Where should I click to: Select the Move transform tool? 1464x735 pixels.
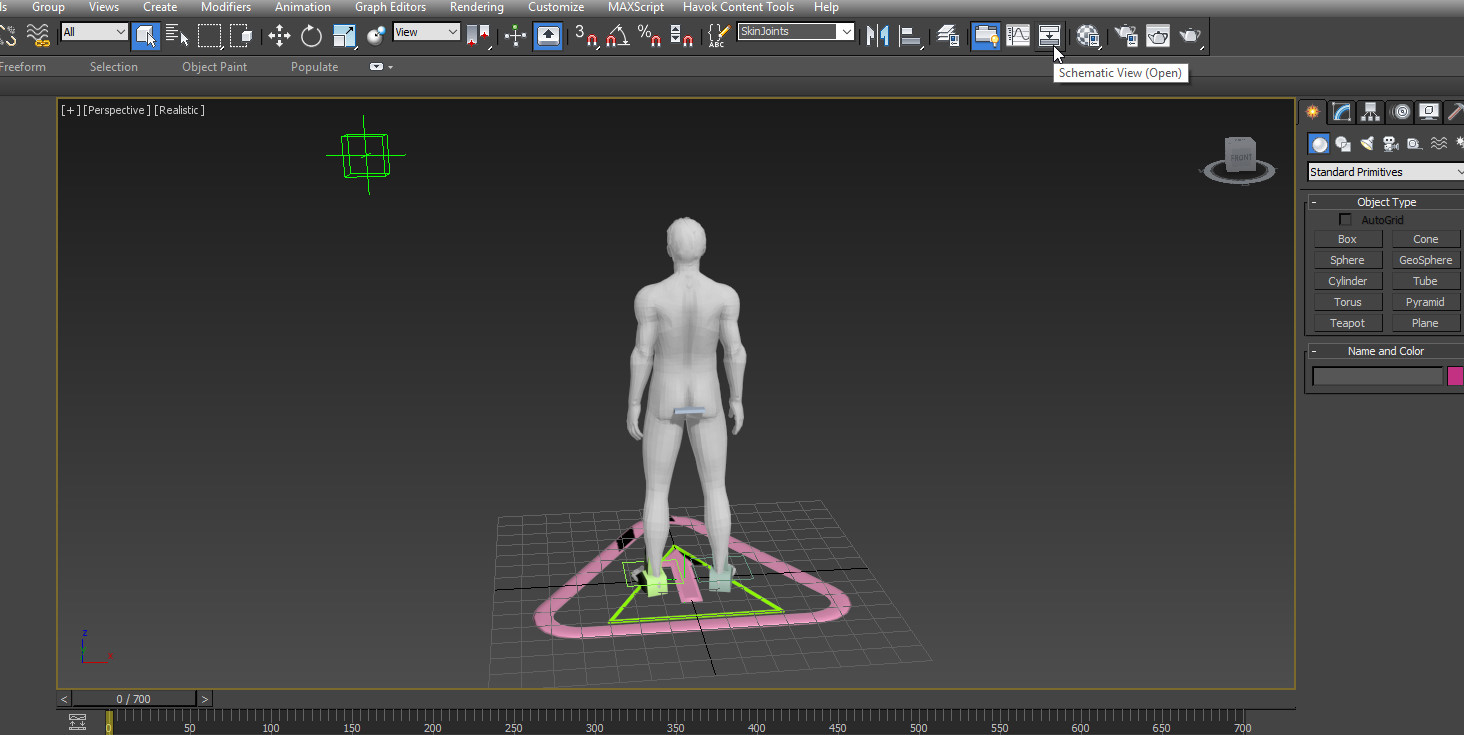coord(279,37)
